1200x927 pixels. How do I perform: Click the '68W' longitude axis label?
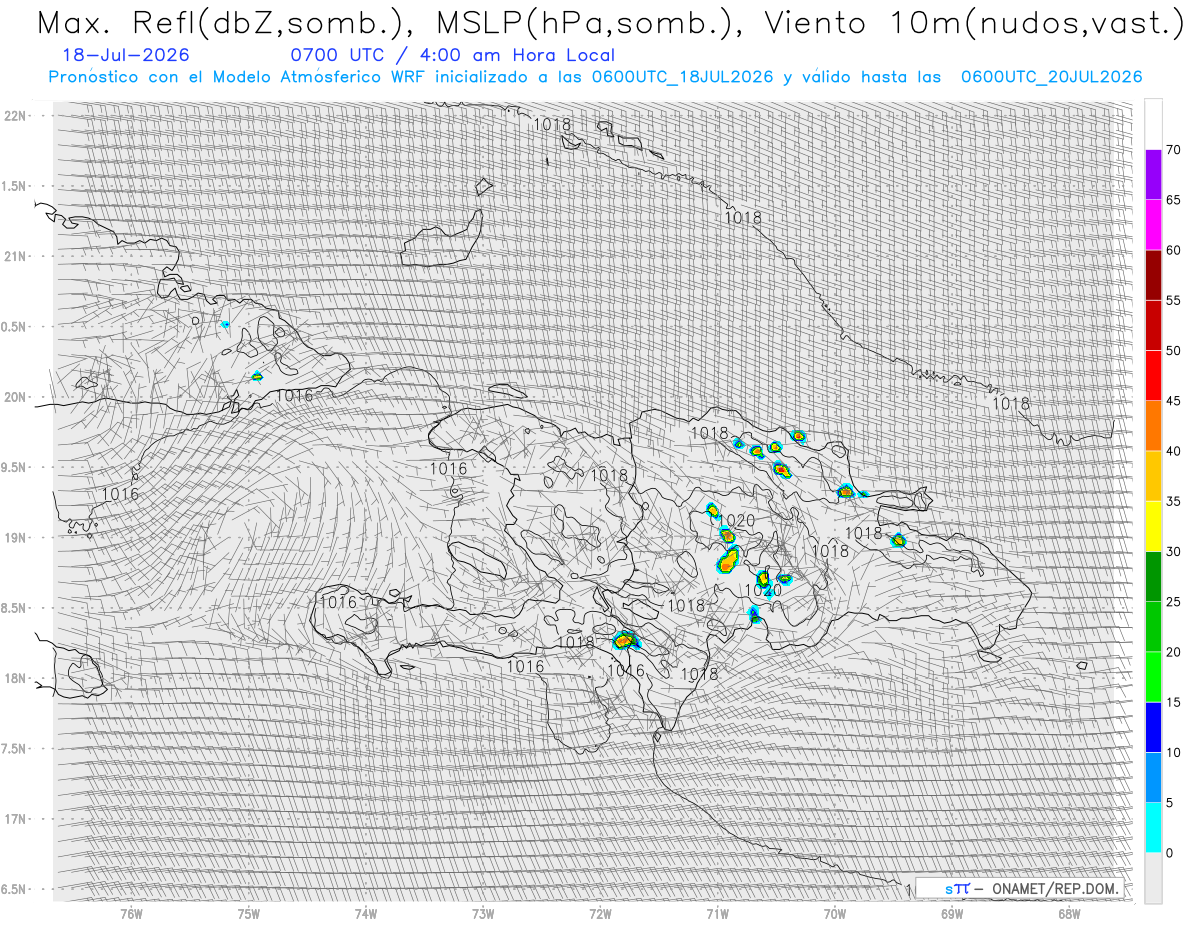point(1069,913)
